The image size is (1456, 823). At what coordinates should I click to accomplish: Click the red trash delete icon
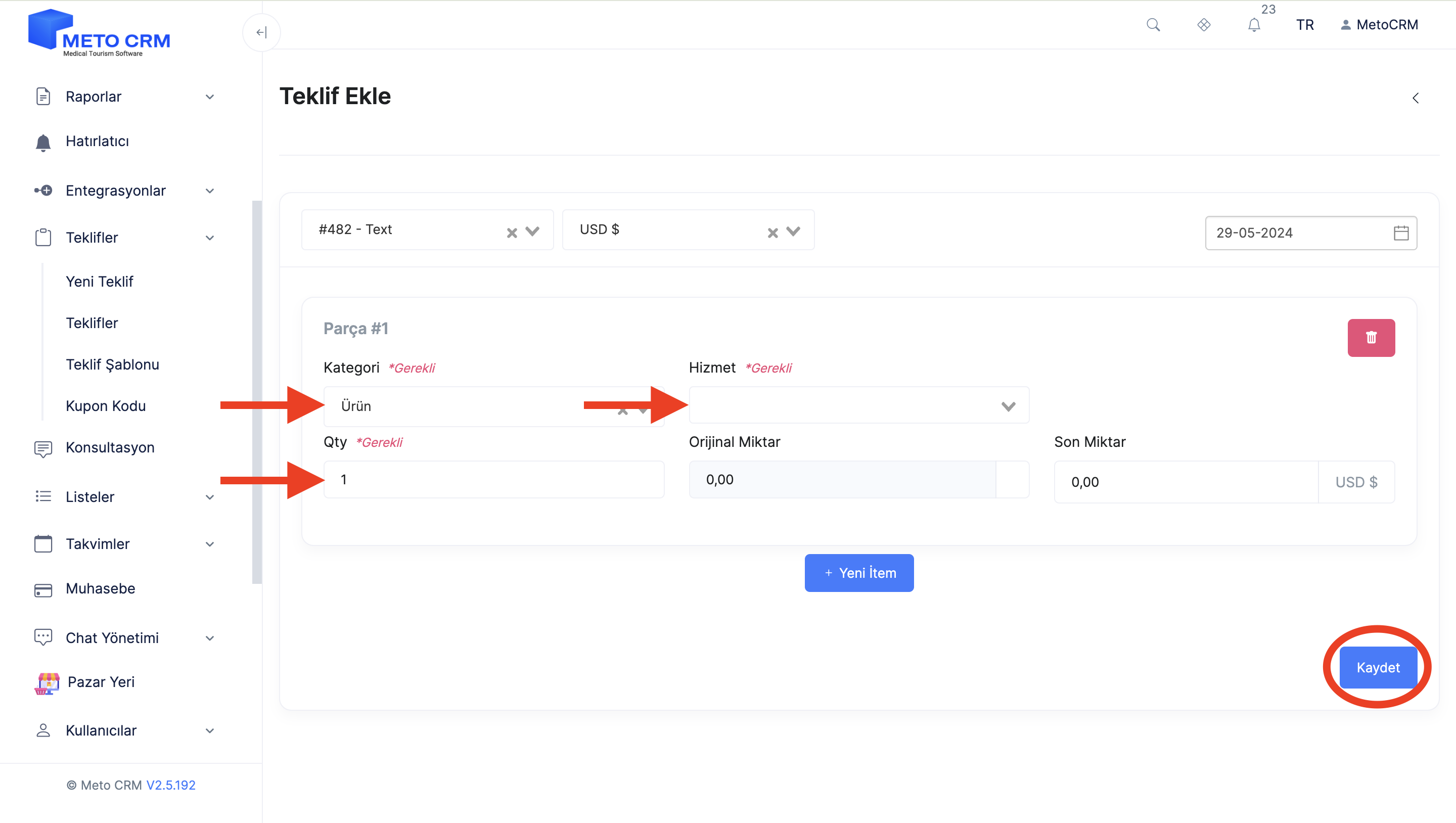pos(1371,338)
